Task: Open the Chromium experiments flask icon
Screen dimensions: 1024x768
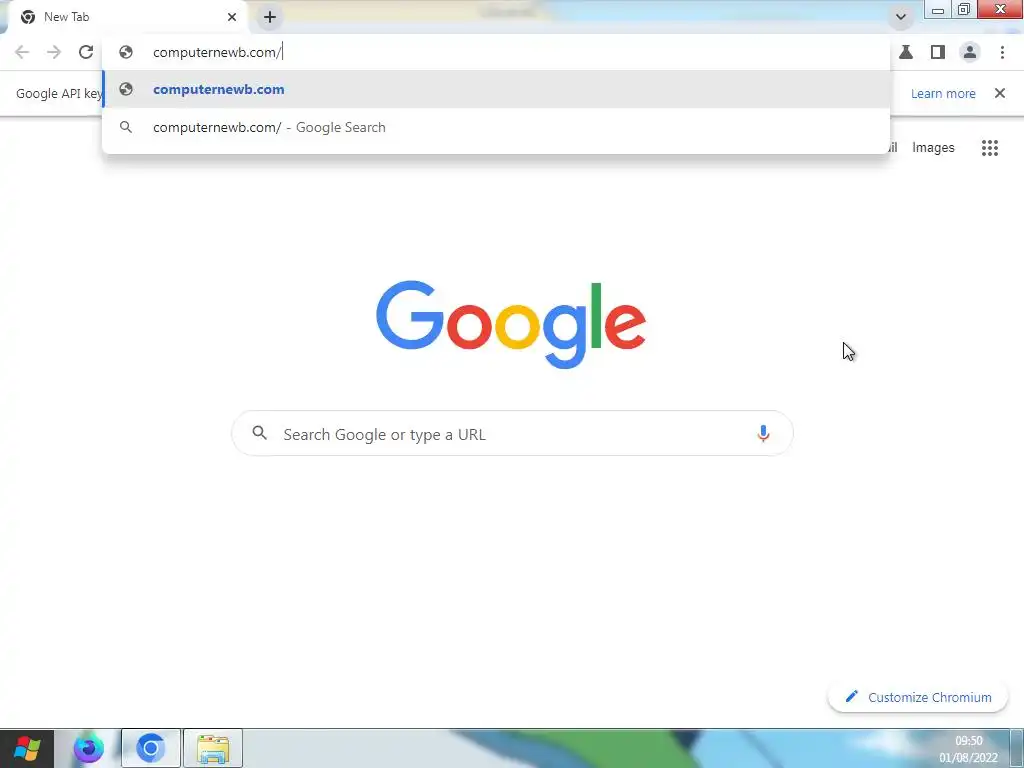Action: (906, 52)
